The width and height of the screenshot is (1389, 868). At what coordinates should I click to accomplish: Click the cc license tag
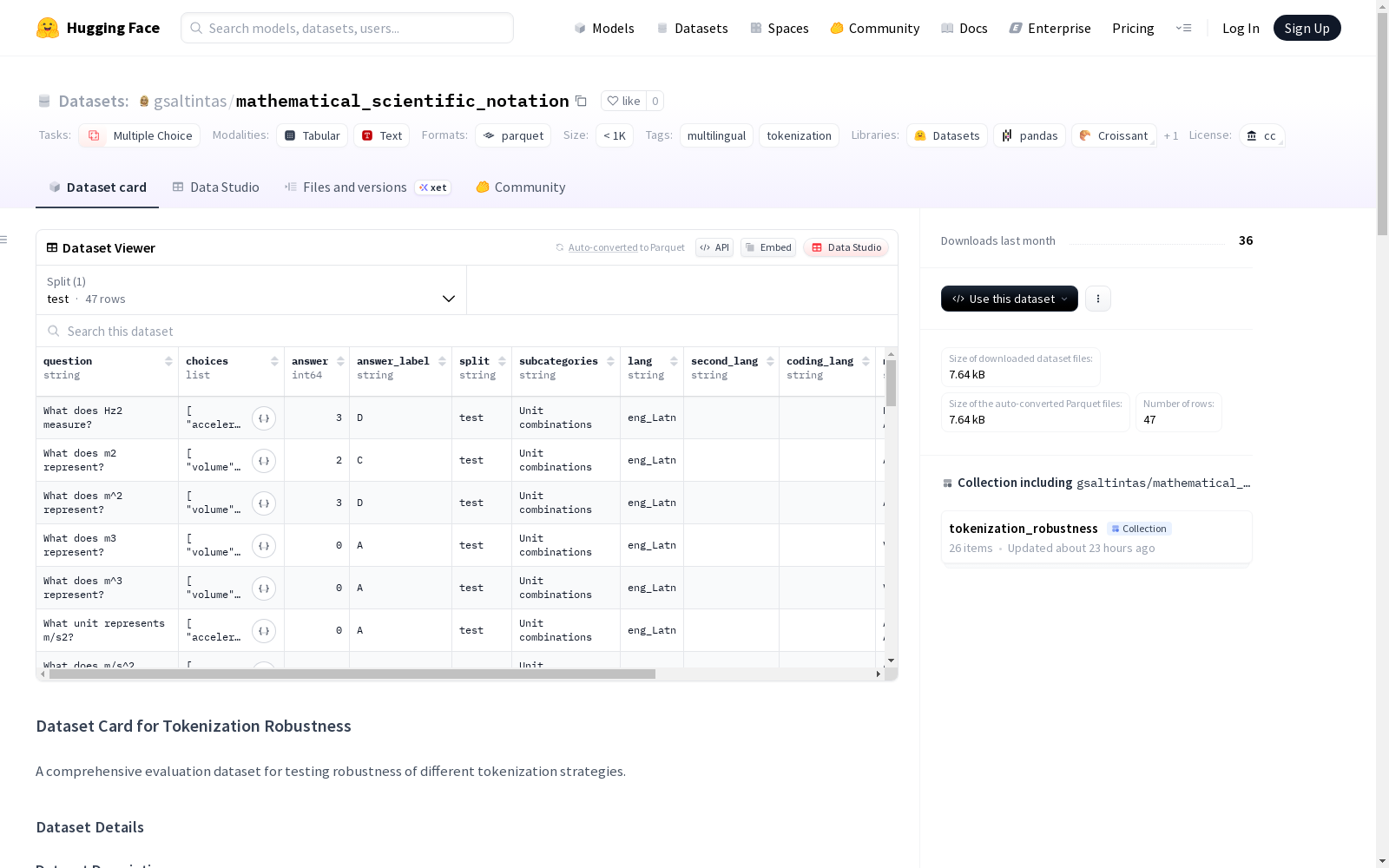[1261, 135]
